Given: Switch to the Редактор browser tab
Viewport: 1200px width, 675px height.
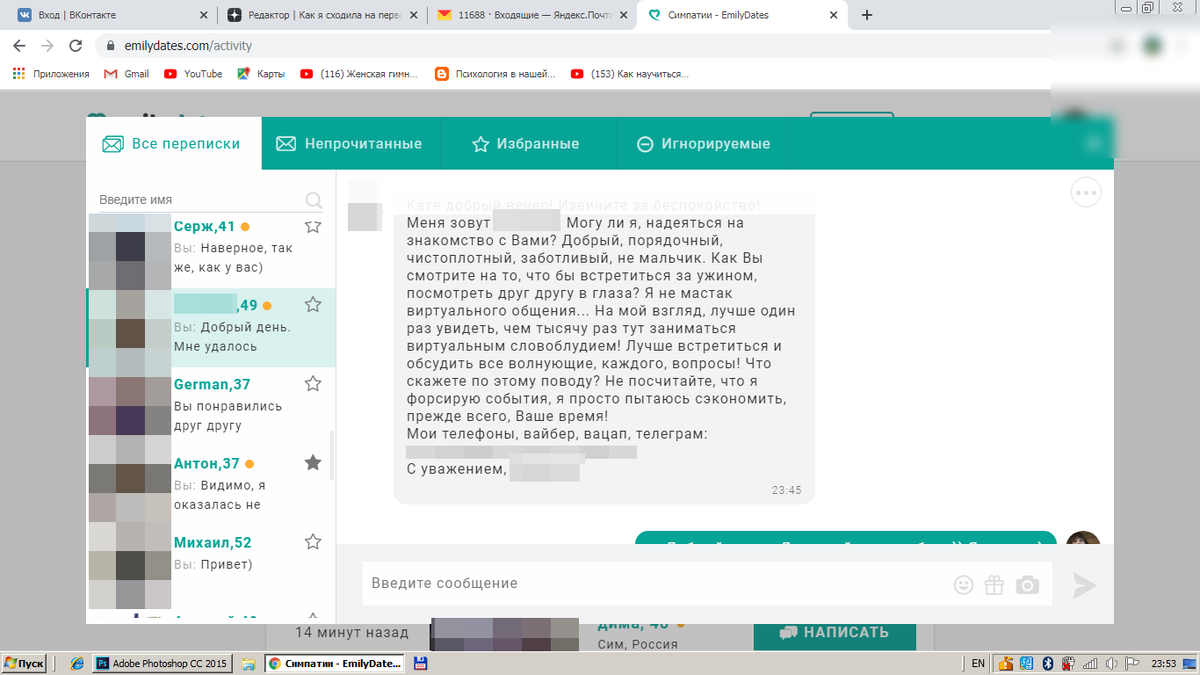Looking at the screenshot, I should tap(320, 15).
